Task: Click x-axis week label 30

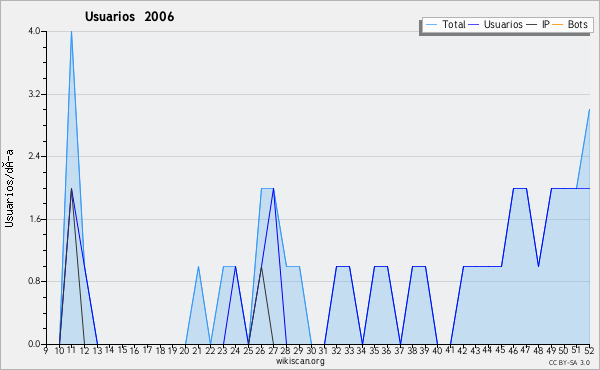Action: pos(311,350)
